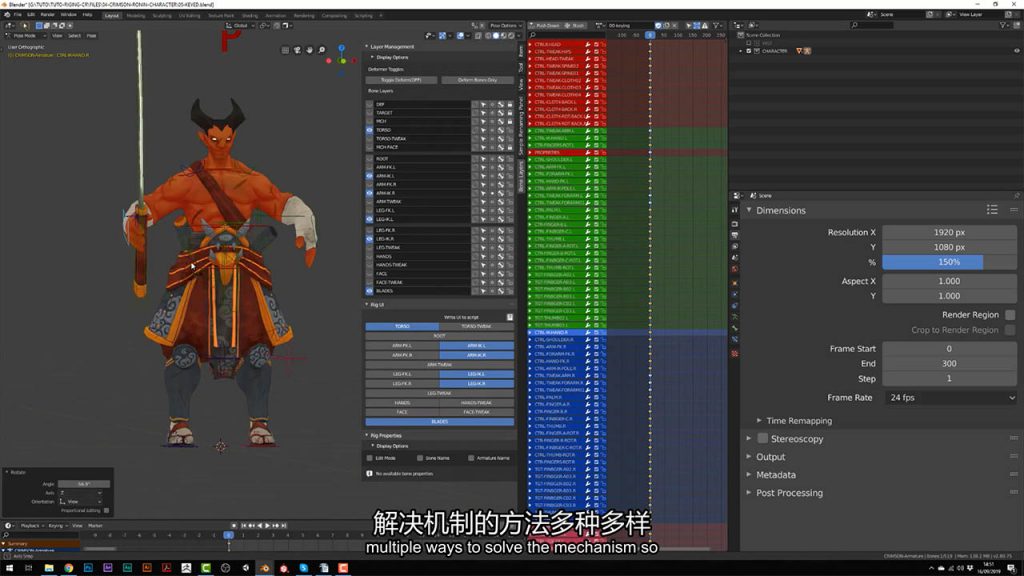Viewport: 1024px width, 576px height.
Task: Click the BLADES button in Rig UI
Action: (x=440, y=421)
